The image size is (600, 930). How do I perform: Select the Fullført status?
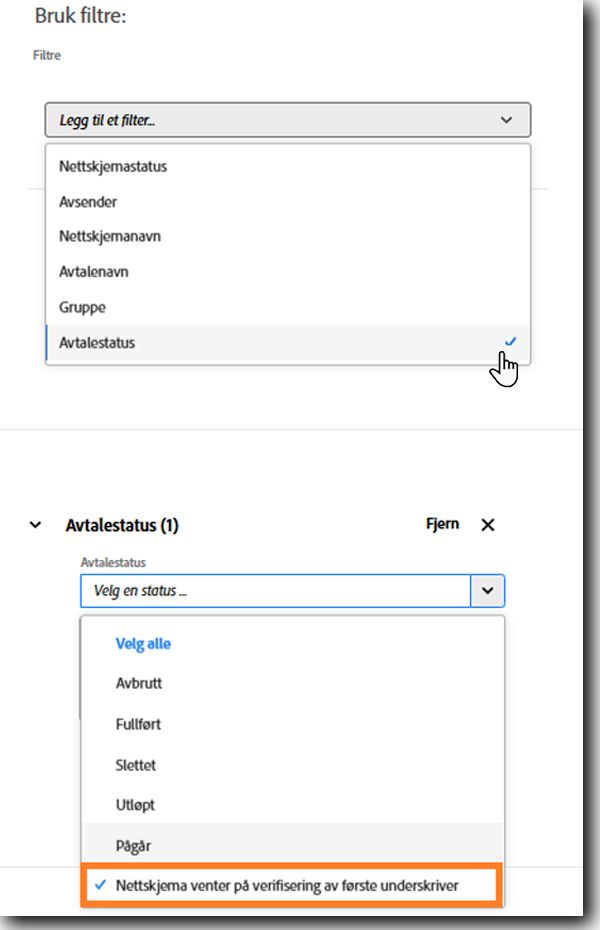pos(292,724)
